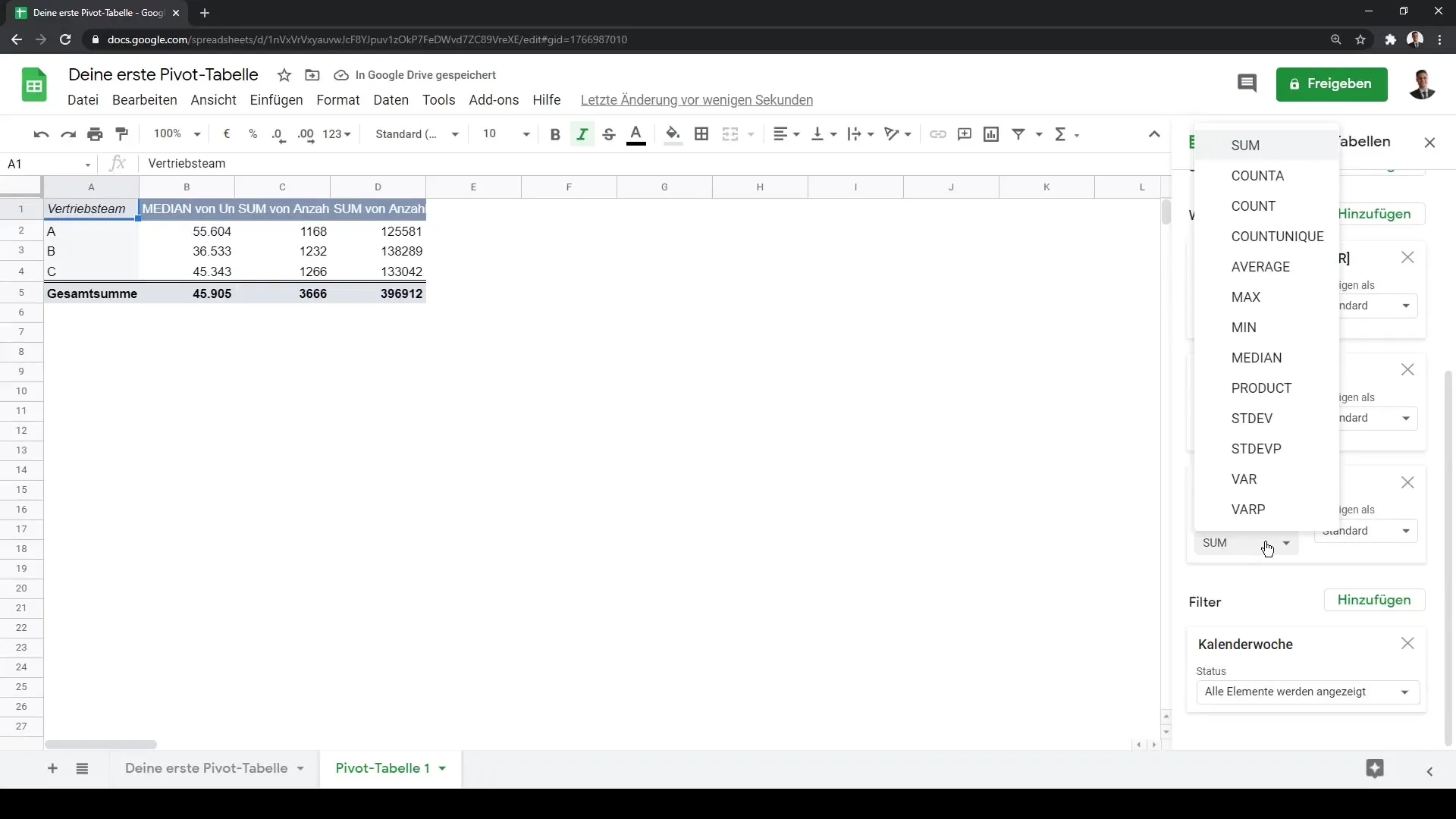Toggle the strikethrough text formatting
The image size is (1456, 819).
coord(609,134)
